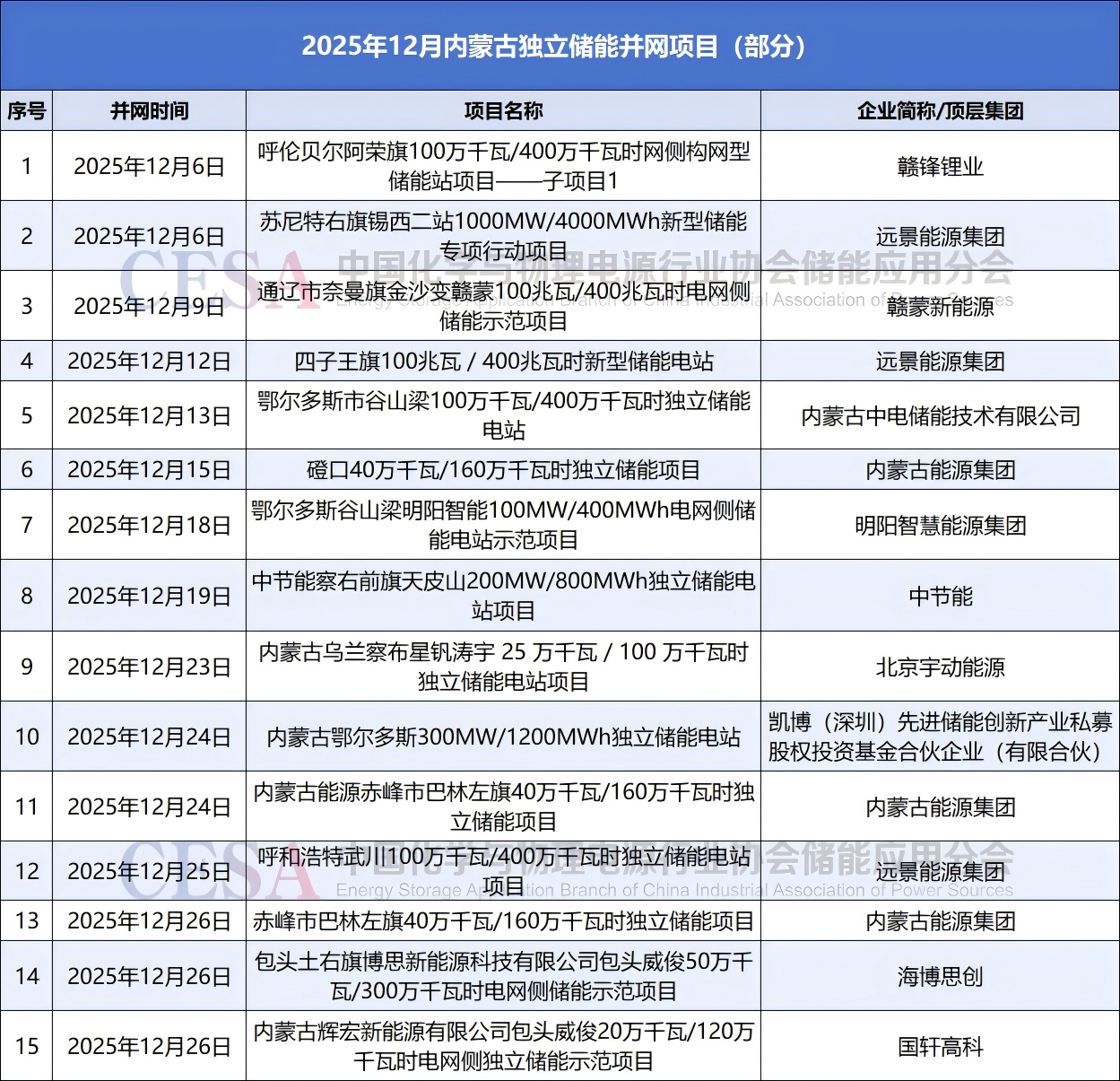Select the 并网时间 column header

click(x=149, y=111)
